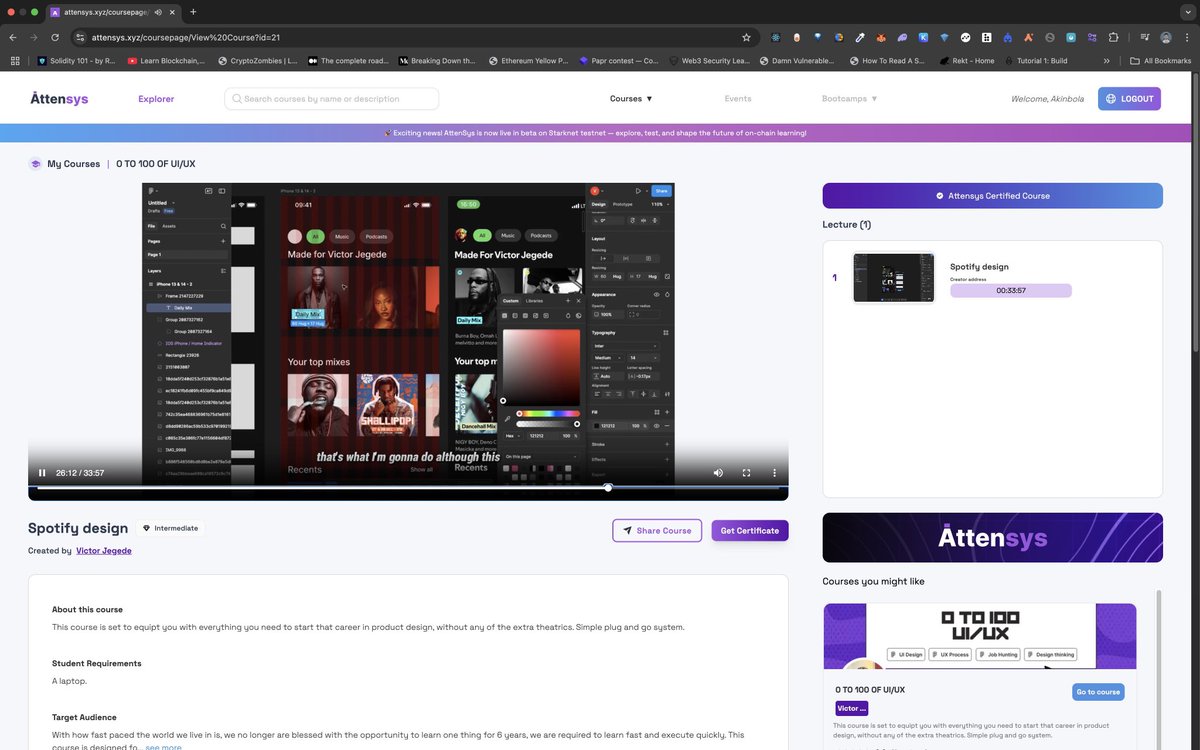Close the attensys.xyz browser tab
Viewport: 1200px width, 750px height.
click(x=172, y=12)
